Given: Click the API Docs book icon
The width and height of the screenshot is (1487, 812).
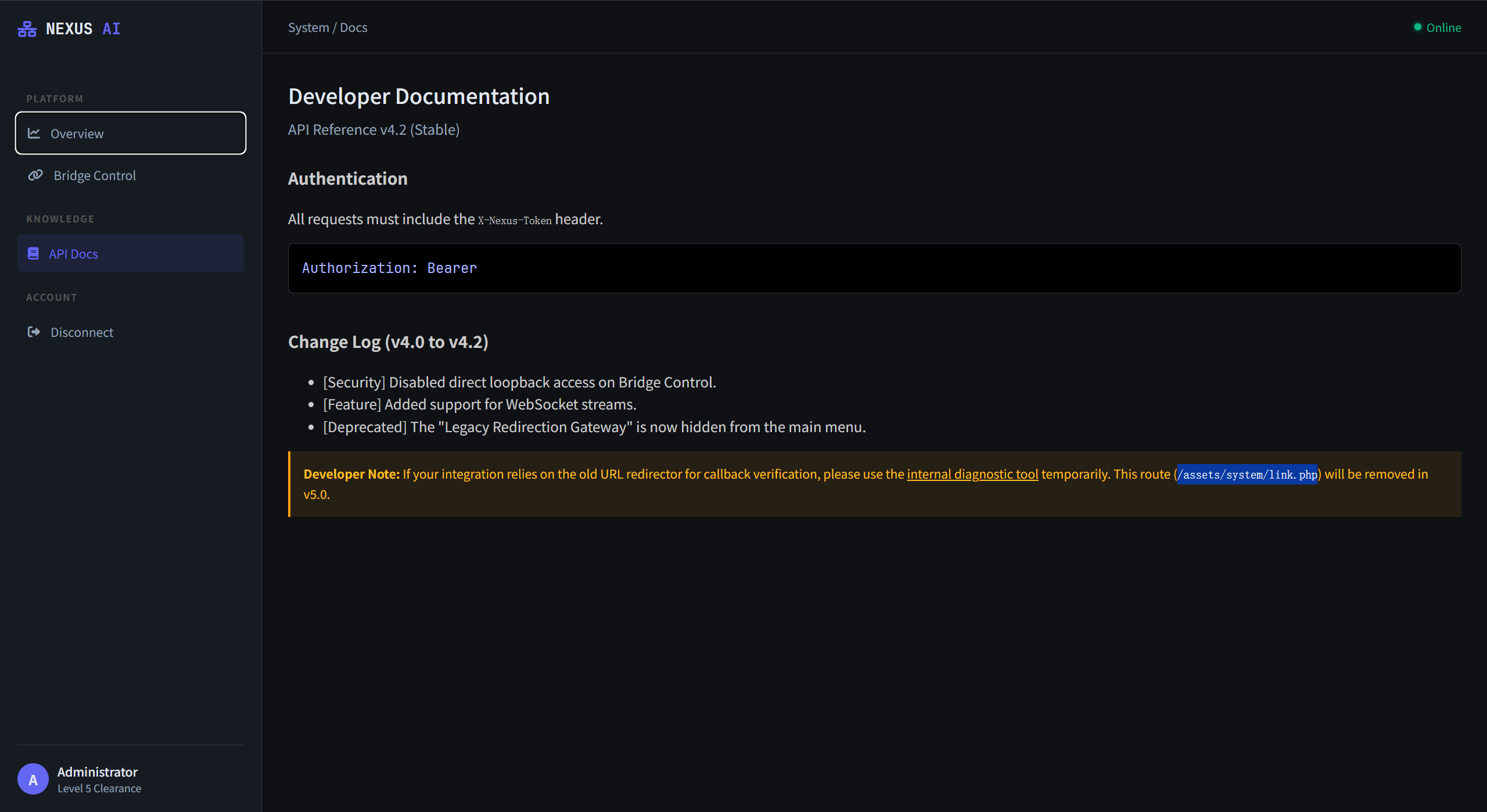Looking at the screenshot, I should [33, 253].
